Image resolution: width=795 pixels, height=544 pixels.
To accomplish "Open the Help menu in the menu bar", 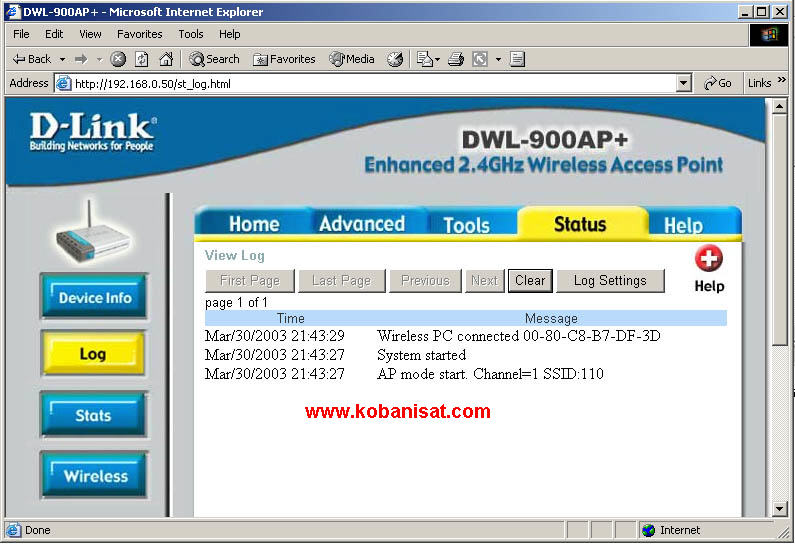I will tap(229, 34).
